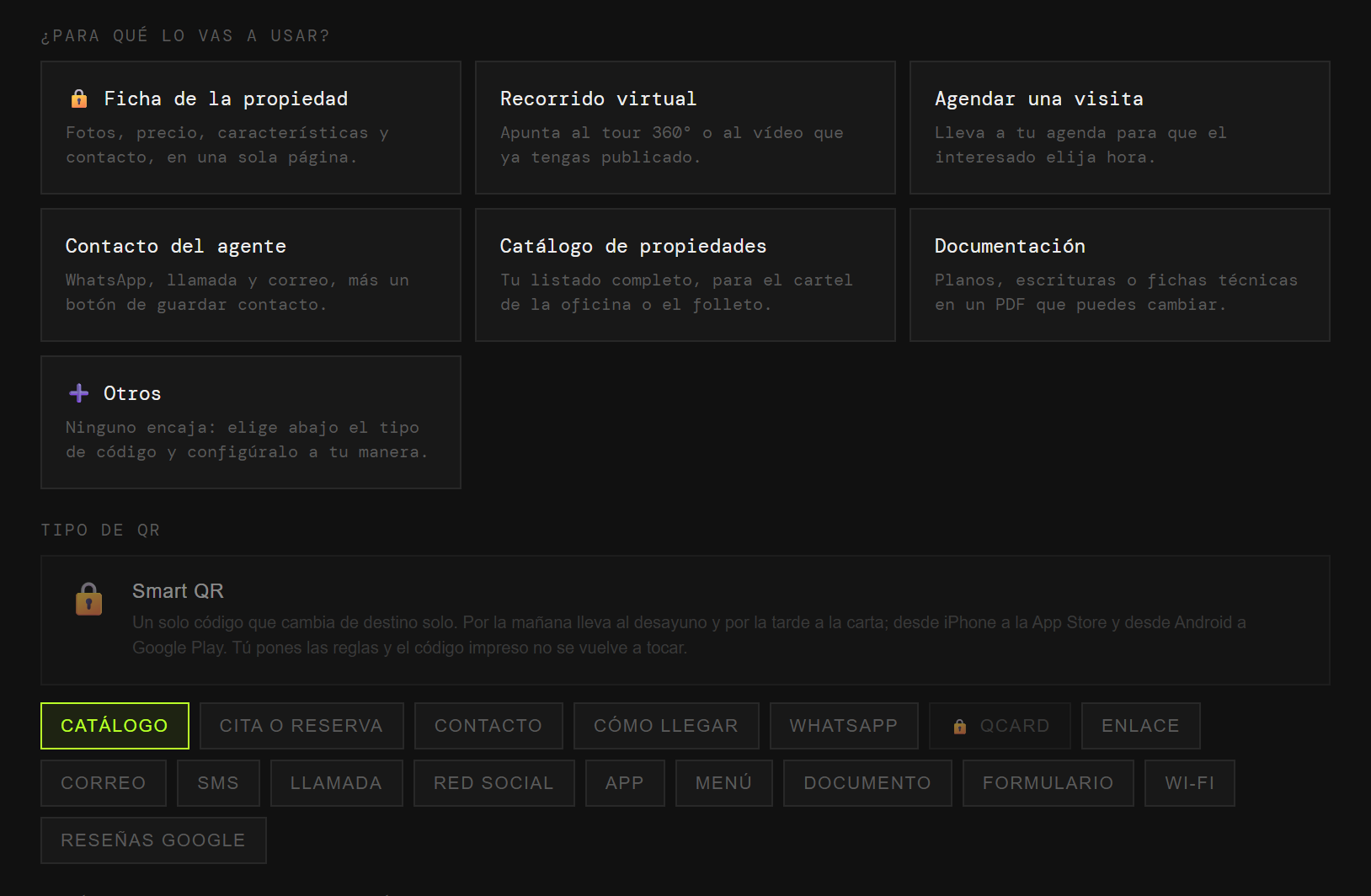The height and width of the screenshot is (896, 1371).
Task: Select the WI-FI QR type
Action: pyautogui.click(x=1190, y=783)
